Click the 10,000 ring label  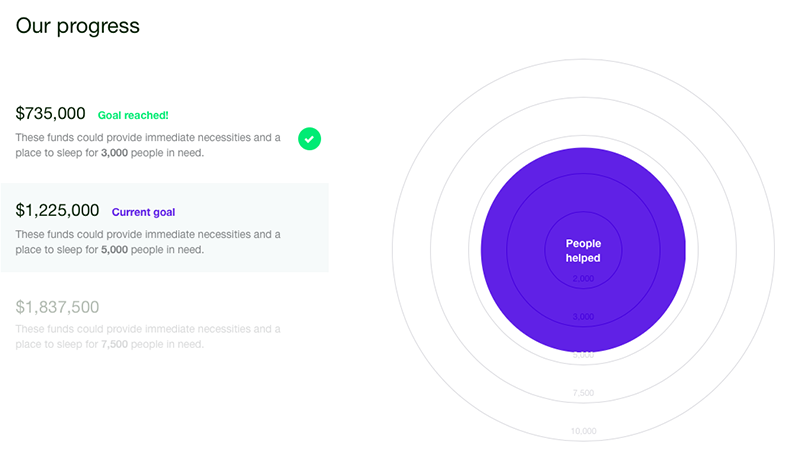click(583, 431)
